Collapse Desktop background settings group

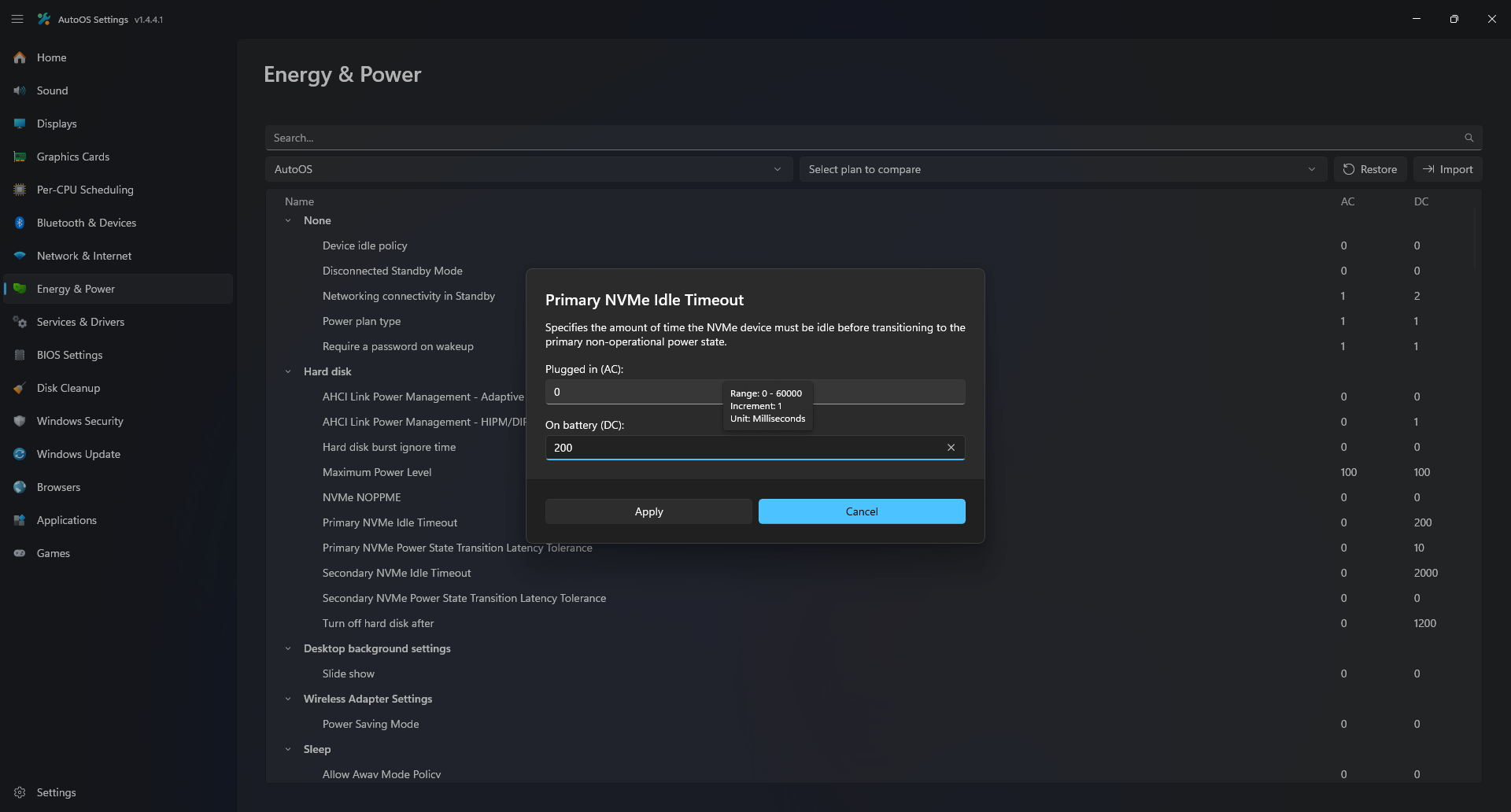pyautogui.click(x=288, y=648)
